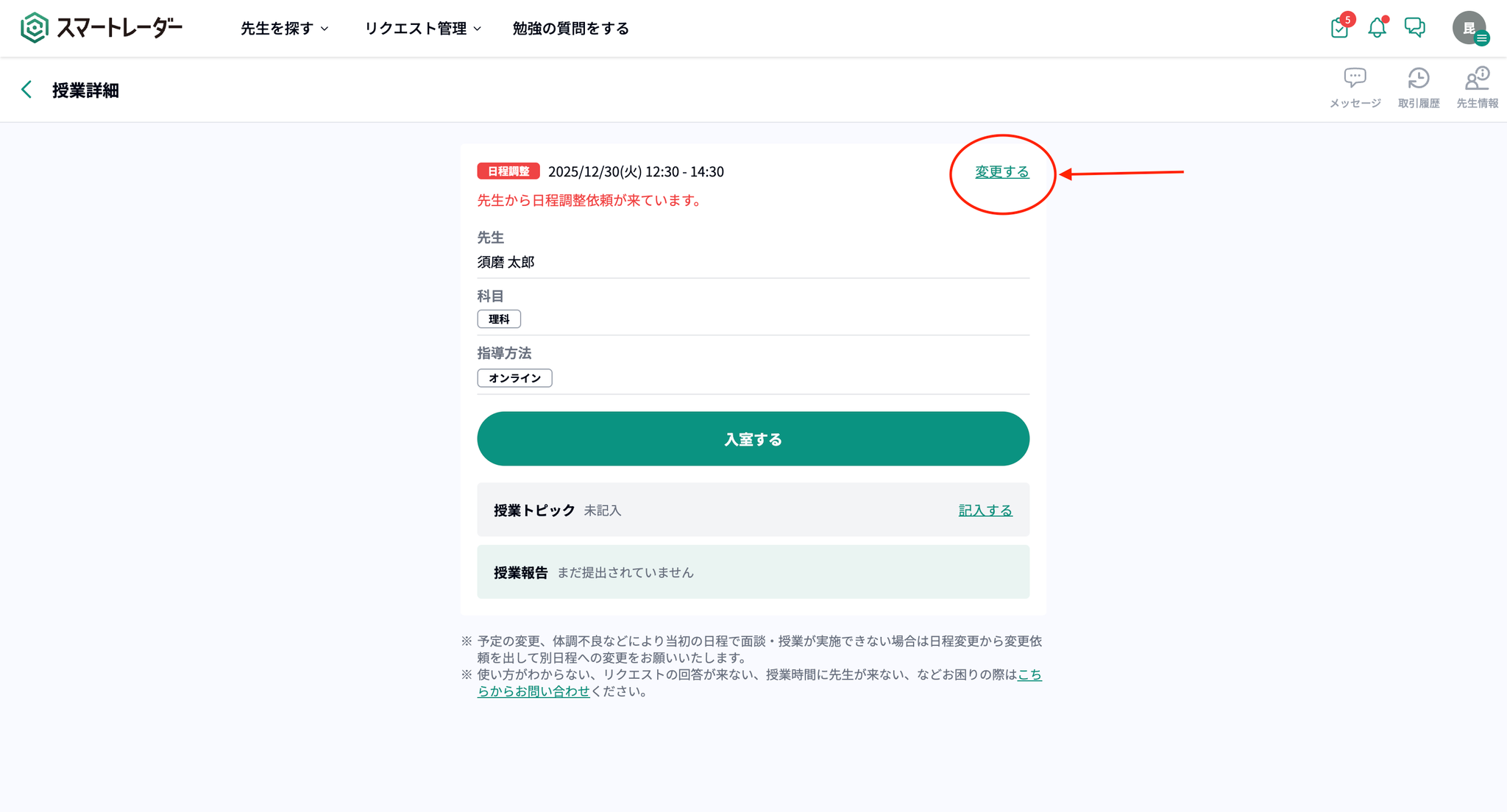This screenshot has height=812, width=1507.
Task: Expand the 先生を探す dropdown menu
Action: 284,28
